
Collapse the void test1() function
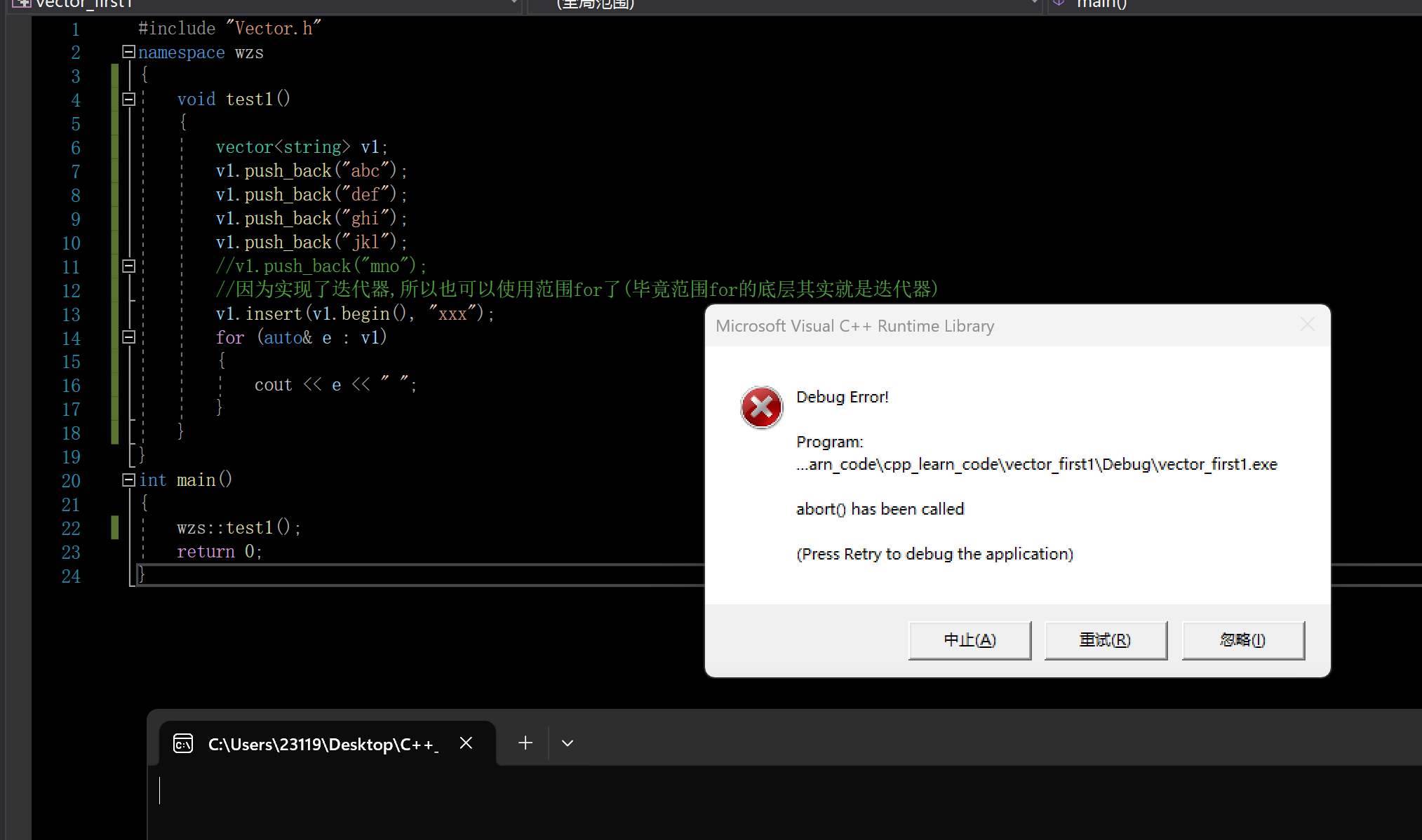click(x=128, y=100)
